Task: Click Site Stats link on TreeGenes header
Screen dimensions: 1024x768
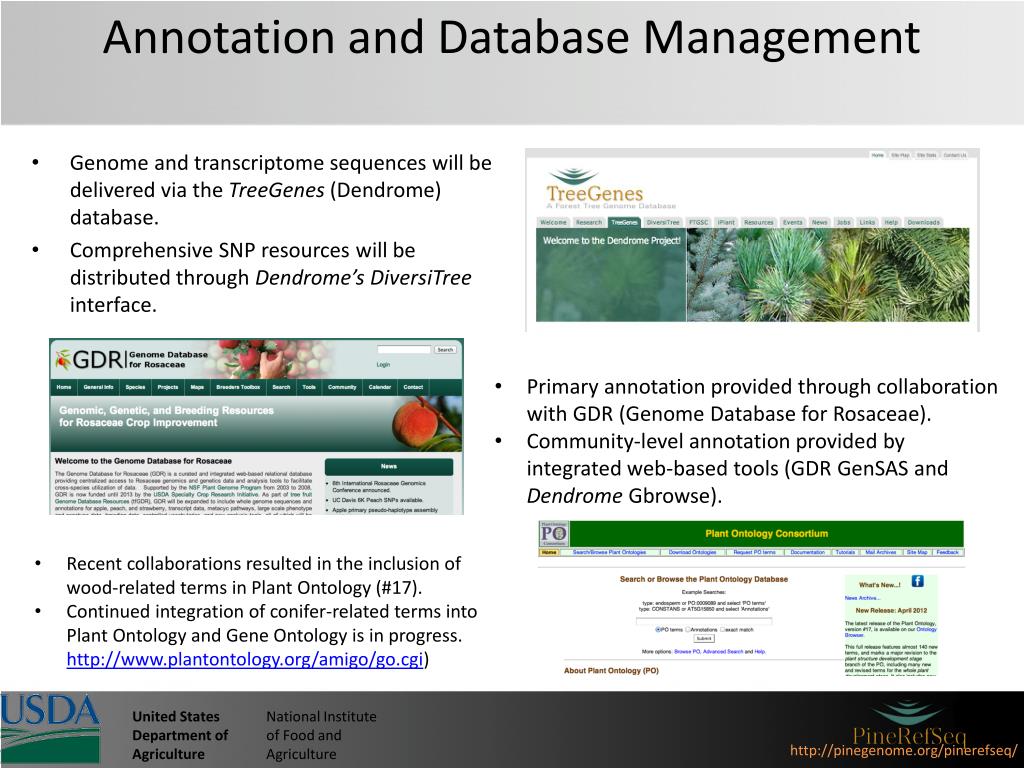Action: pyautogui.click(x=926, y=155)
